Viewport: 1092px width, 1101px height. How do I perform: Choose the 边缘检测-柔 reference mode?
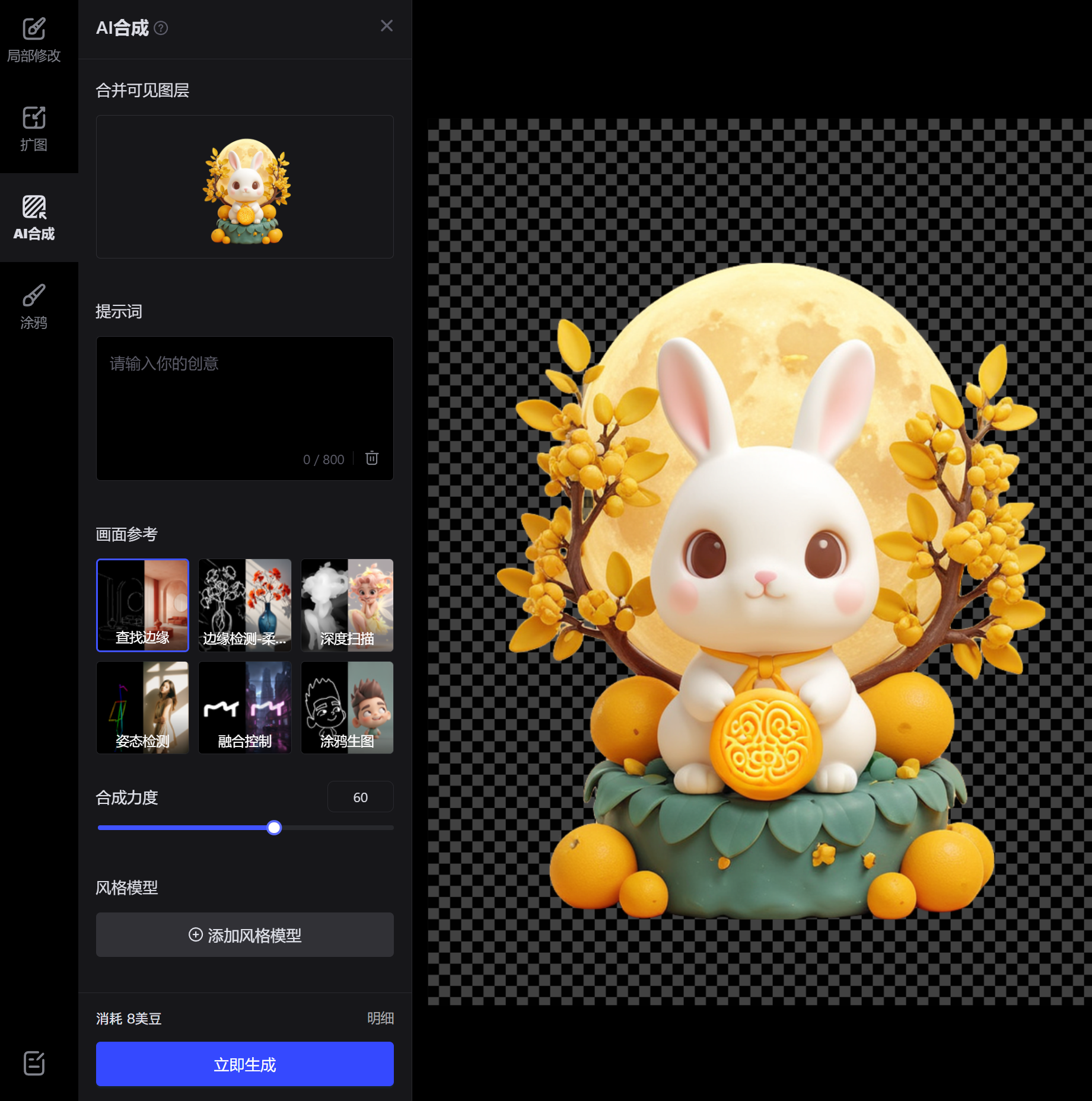(x=245, y=605)
